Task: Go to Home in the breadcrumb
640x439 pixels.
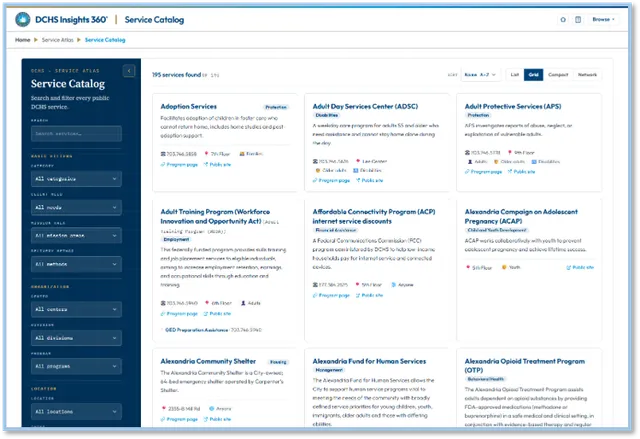Action: coord(23,40)
